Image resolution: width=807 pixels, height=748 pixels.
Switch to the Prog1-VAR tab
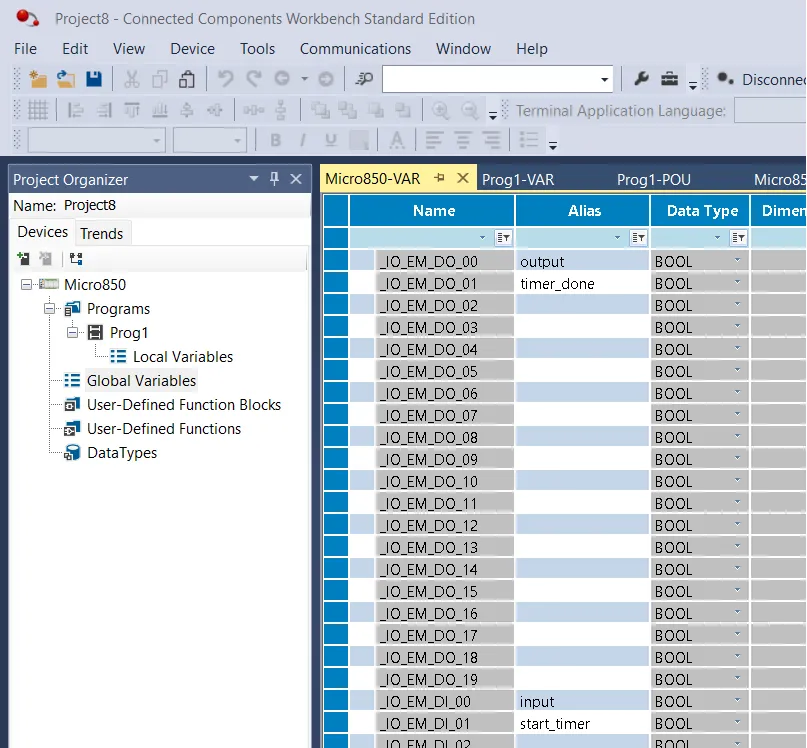point(518,180)
